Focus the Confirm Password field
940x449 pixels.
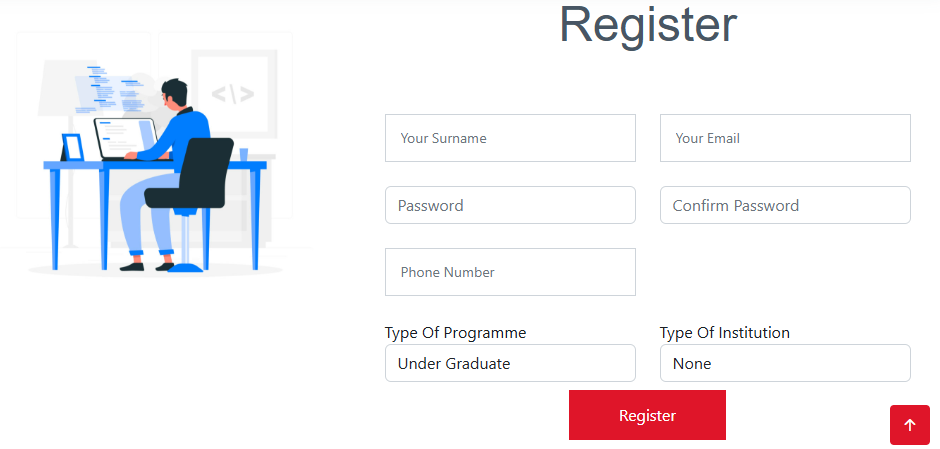tap(785, 205)
